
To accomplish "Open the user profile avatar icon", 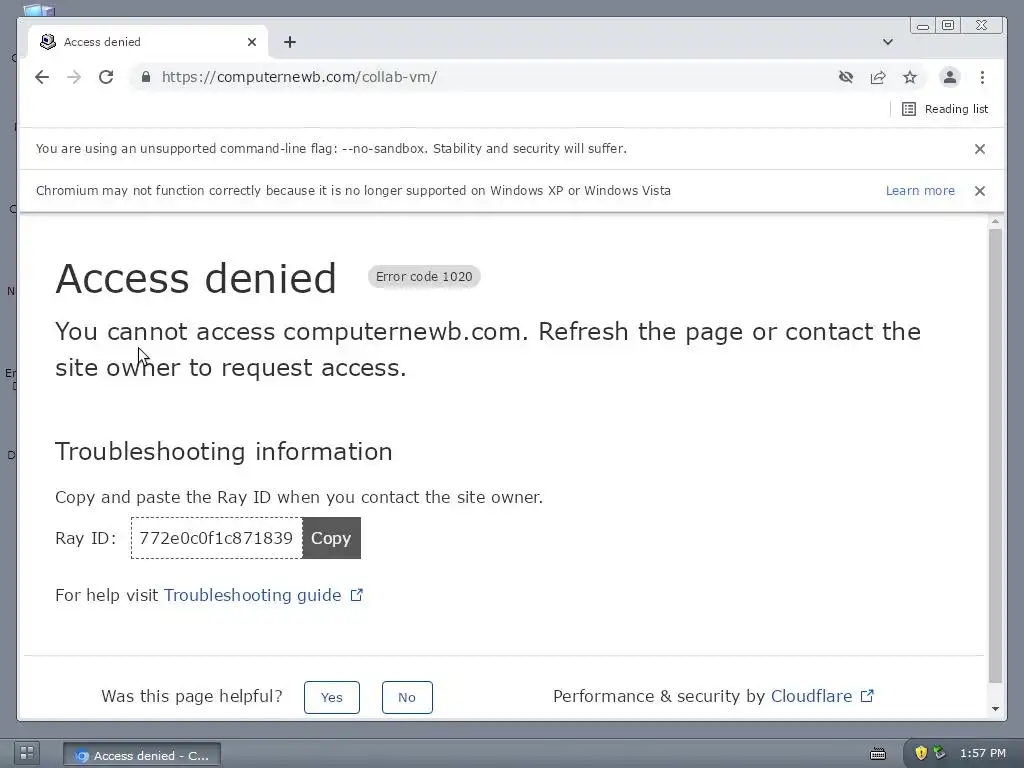I will (950, 77).
